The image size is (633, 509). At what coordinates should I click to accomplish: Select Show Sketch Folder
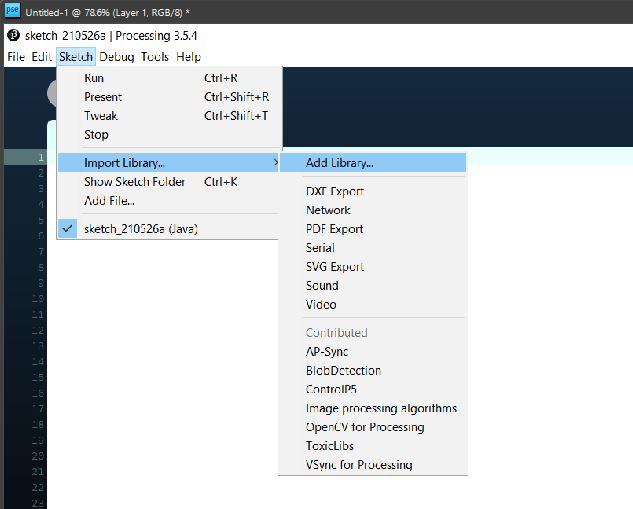169,182
